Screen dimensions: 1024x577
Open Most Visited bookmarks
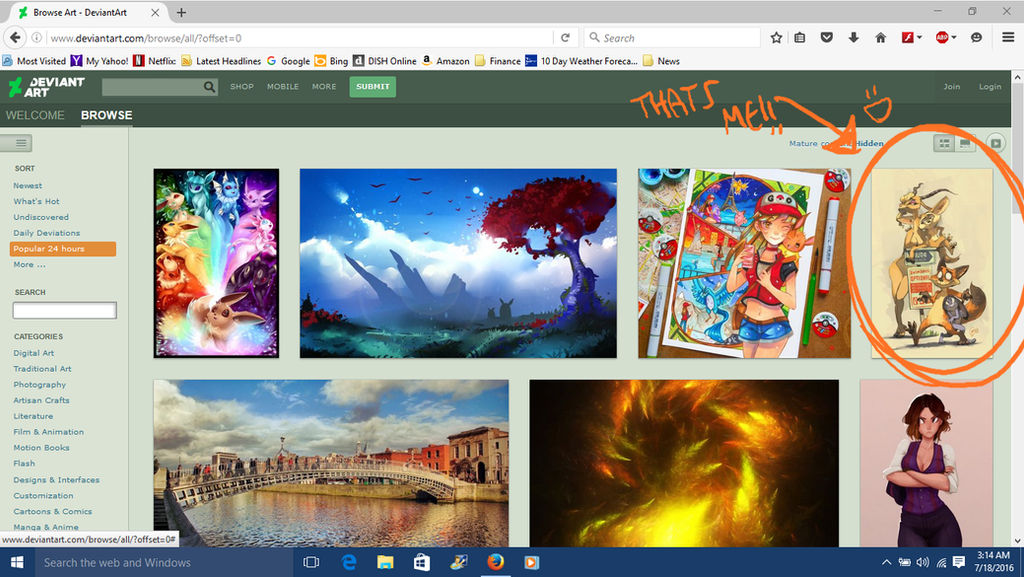[x=34, y=61]
